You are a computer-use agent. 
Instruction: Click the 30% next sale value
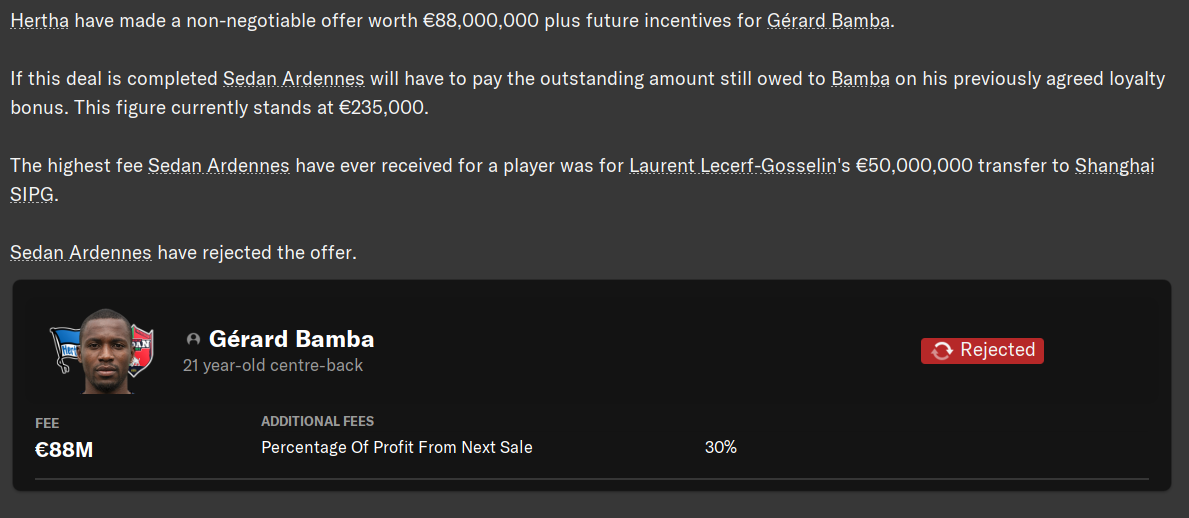pos(720,448)
